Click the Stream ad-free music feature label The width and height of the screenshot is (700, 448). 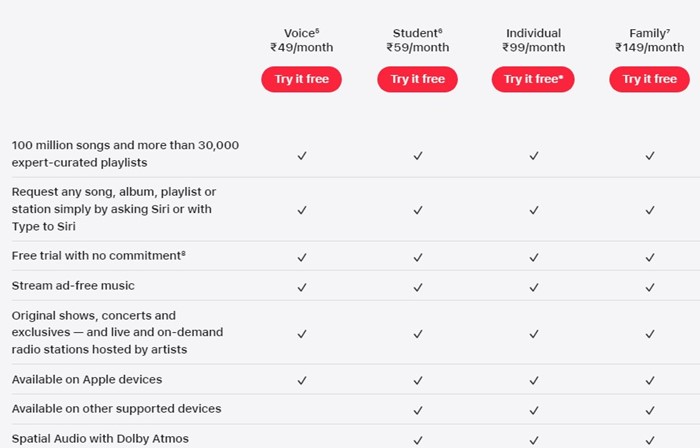click(73, 286)
